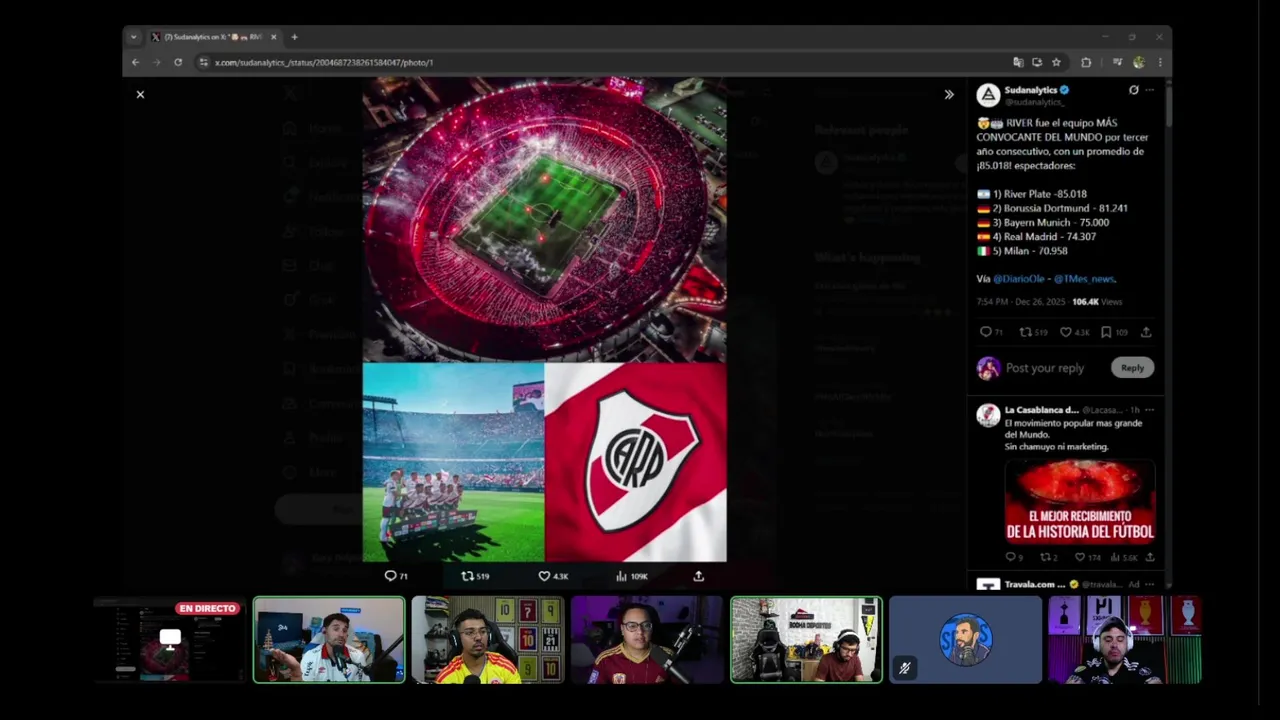This screenshot has height=720, width=1280.
Task: Select the webcam of man in yellow jersey
Action: pyautogui.click(x=488, y=640)
